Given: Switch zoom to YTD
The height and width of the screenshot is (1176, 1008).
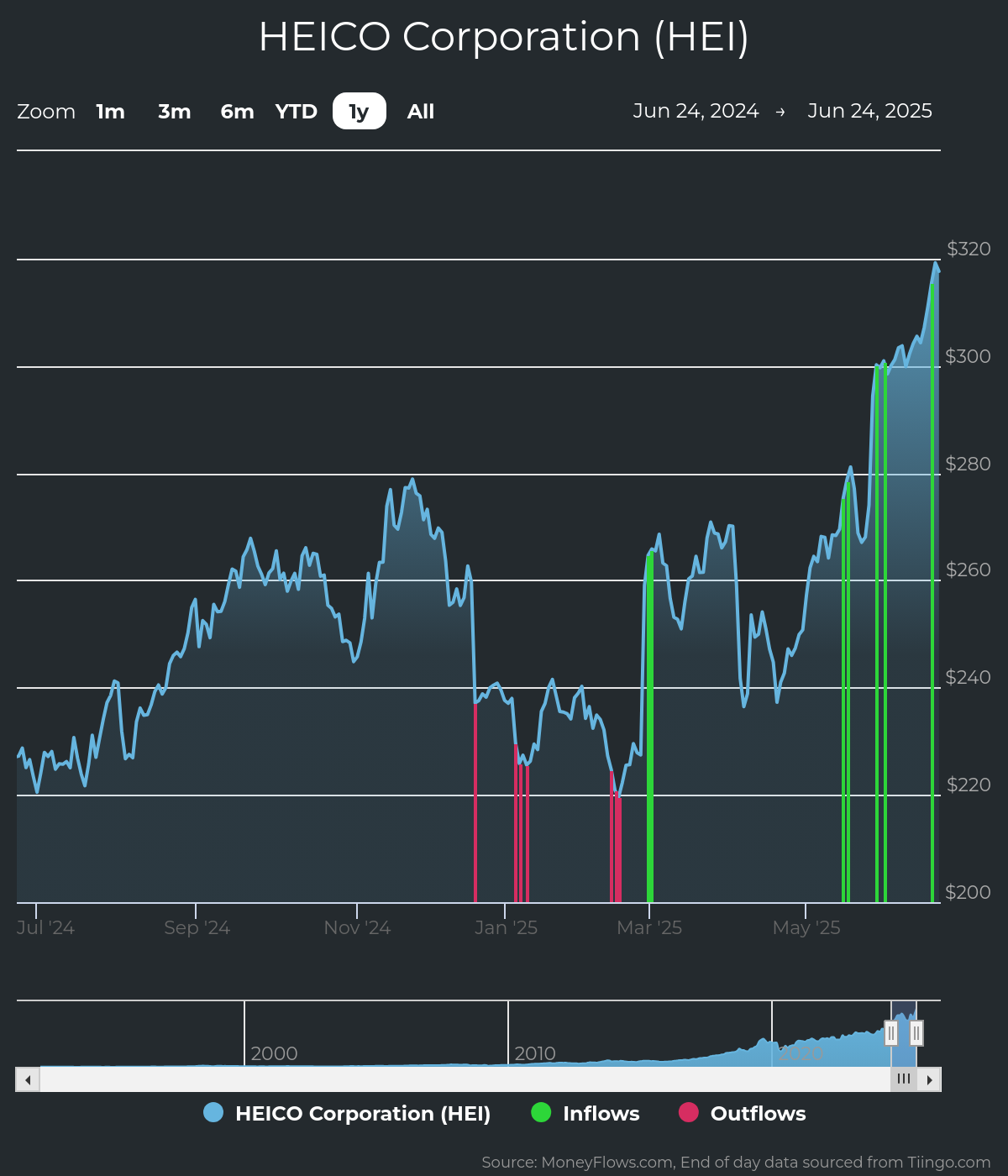Looking at the screenshot, I should [297, 112].
